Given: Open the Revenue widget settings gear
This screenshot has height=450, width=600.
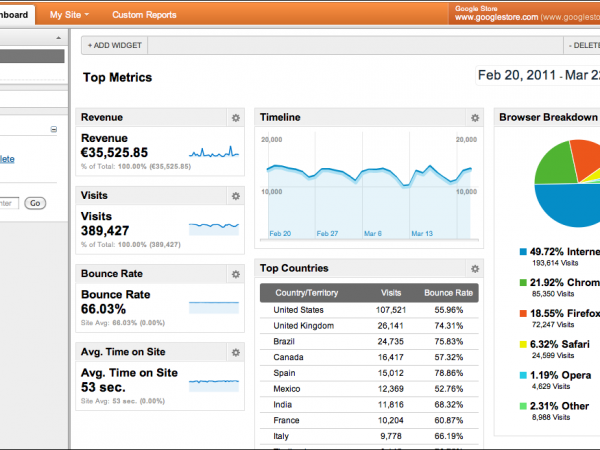Looking at the screenshot, I should tap(235, 118).
